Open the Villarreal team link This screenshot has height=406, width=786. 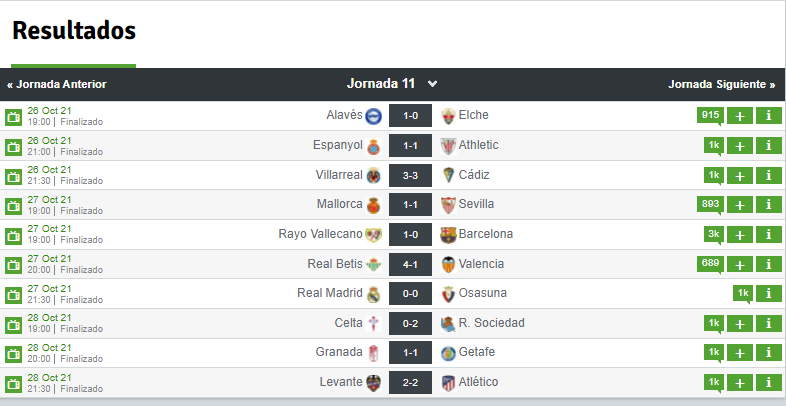(339, 175)
